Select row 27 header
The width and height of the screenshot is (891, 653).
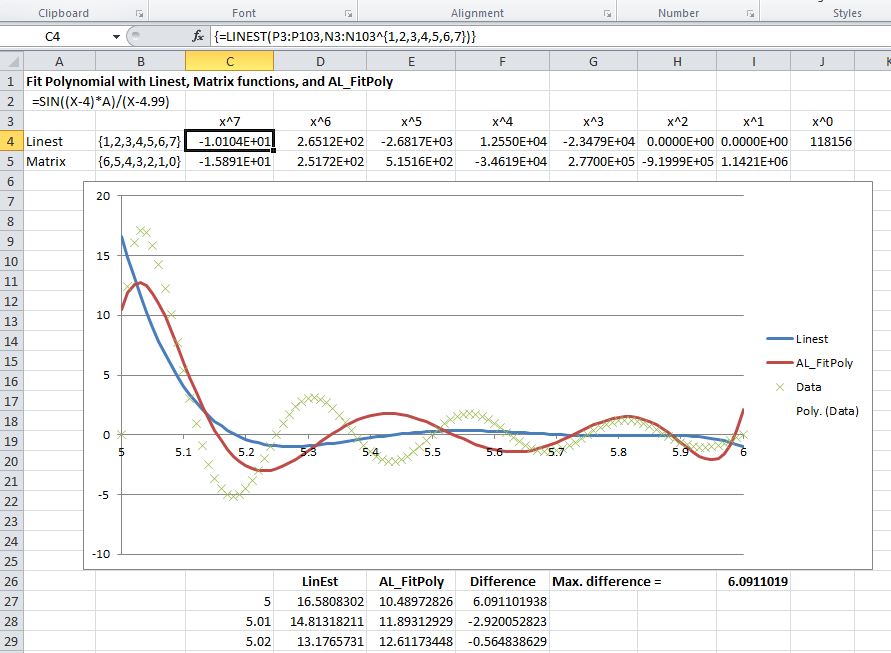pyautogui.click(x=10, y=600)
